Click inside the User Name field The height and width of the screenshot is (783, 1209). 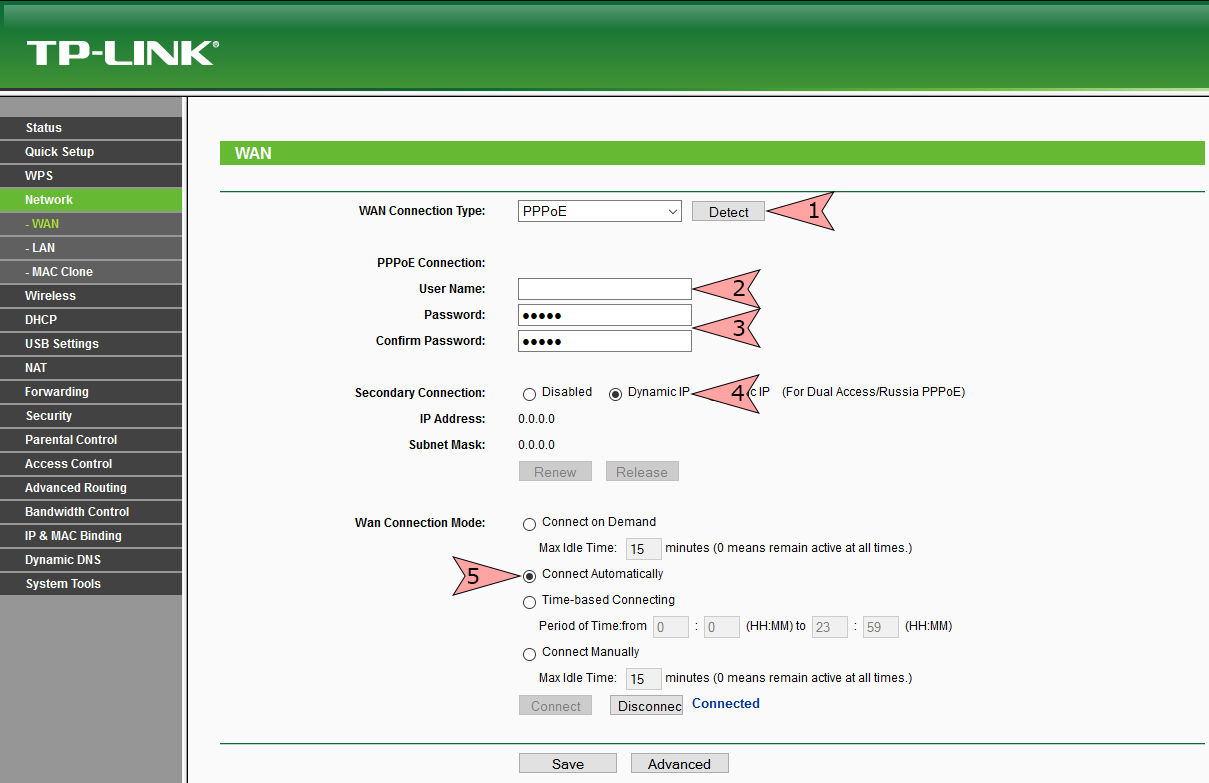[x=604, y=288]
